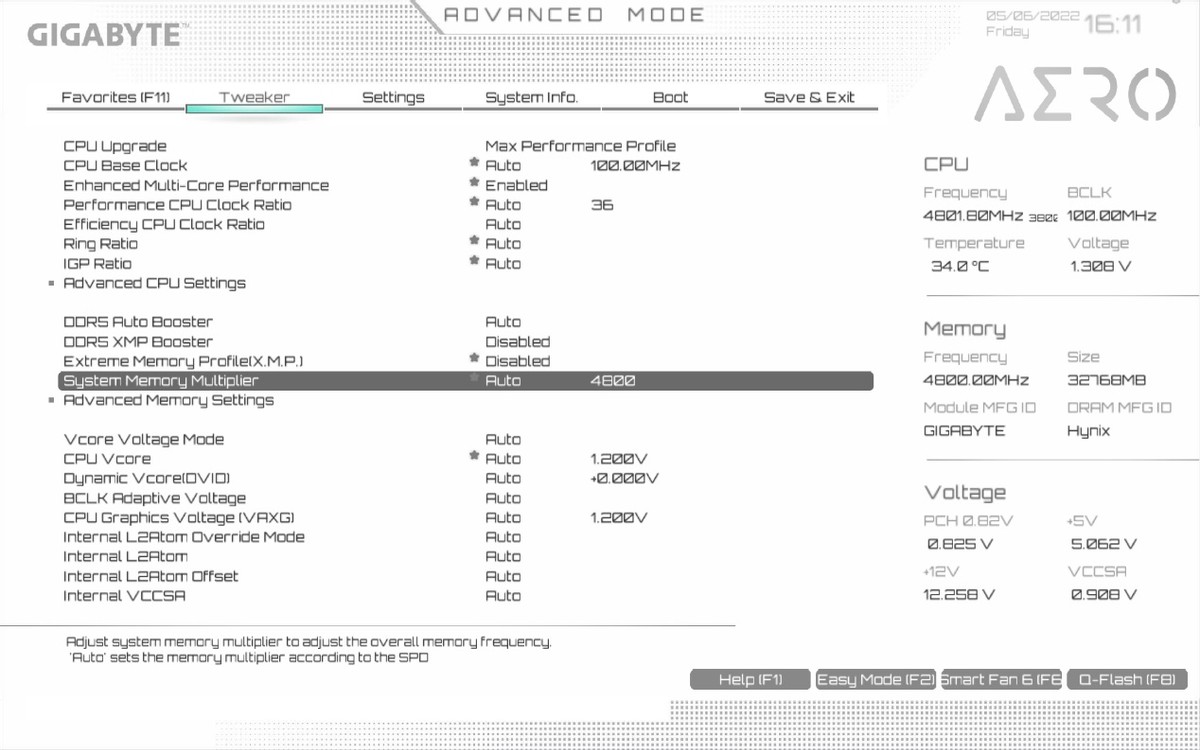The image size is (1200, 750).
Task: Change the Ring Ratio Auto value
Action: 503,244
